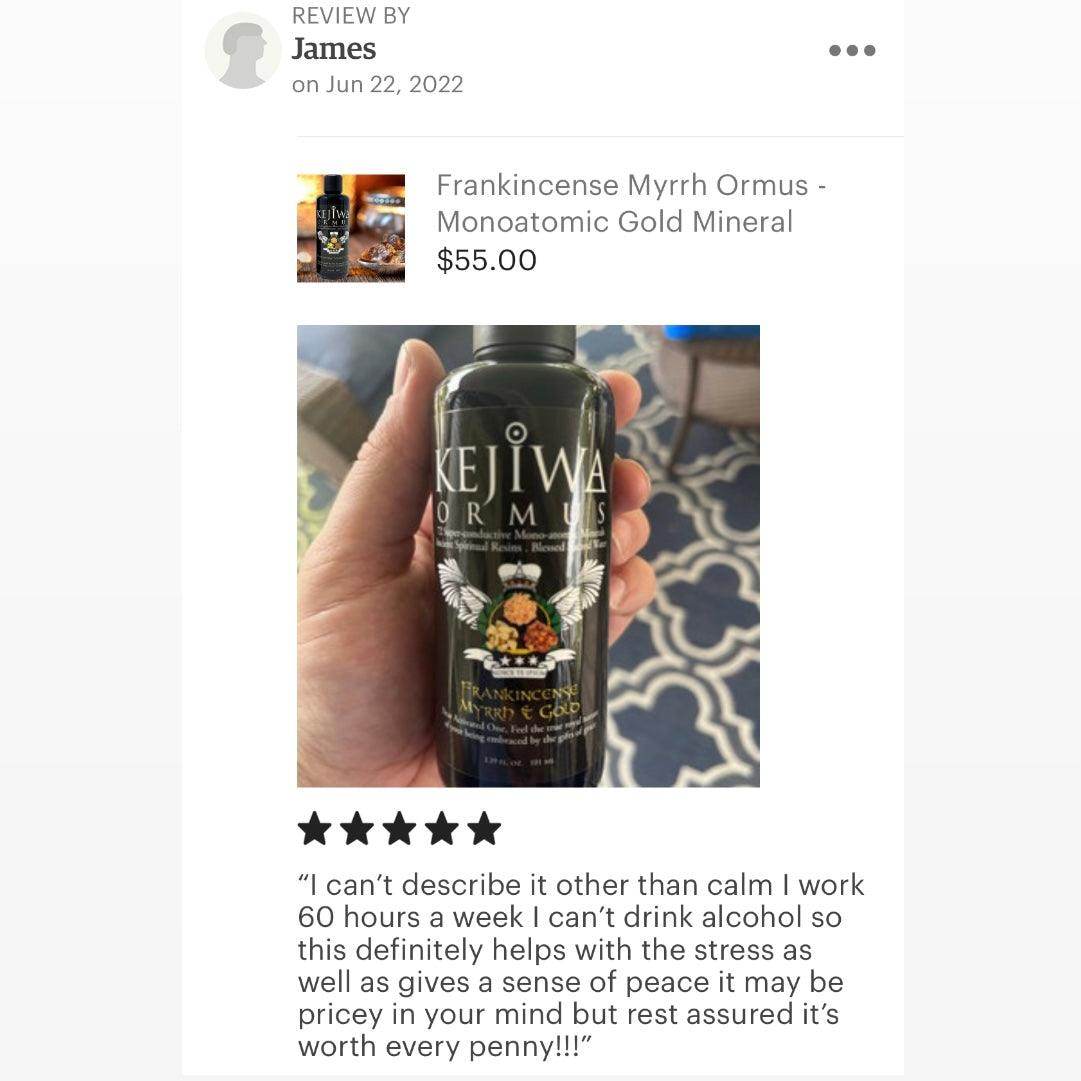This screenshot has width=1081, height=1081.
Task: Click the REVIEW BY label
Action: pos(351,16)
